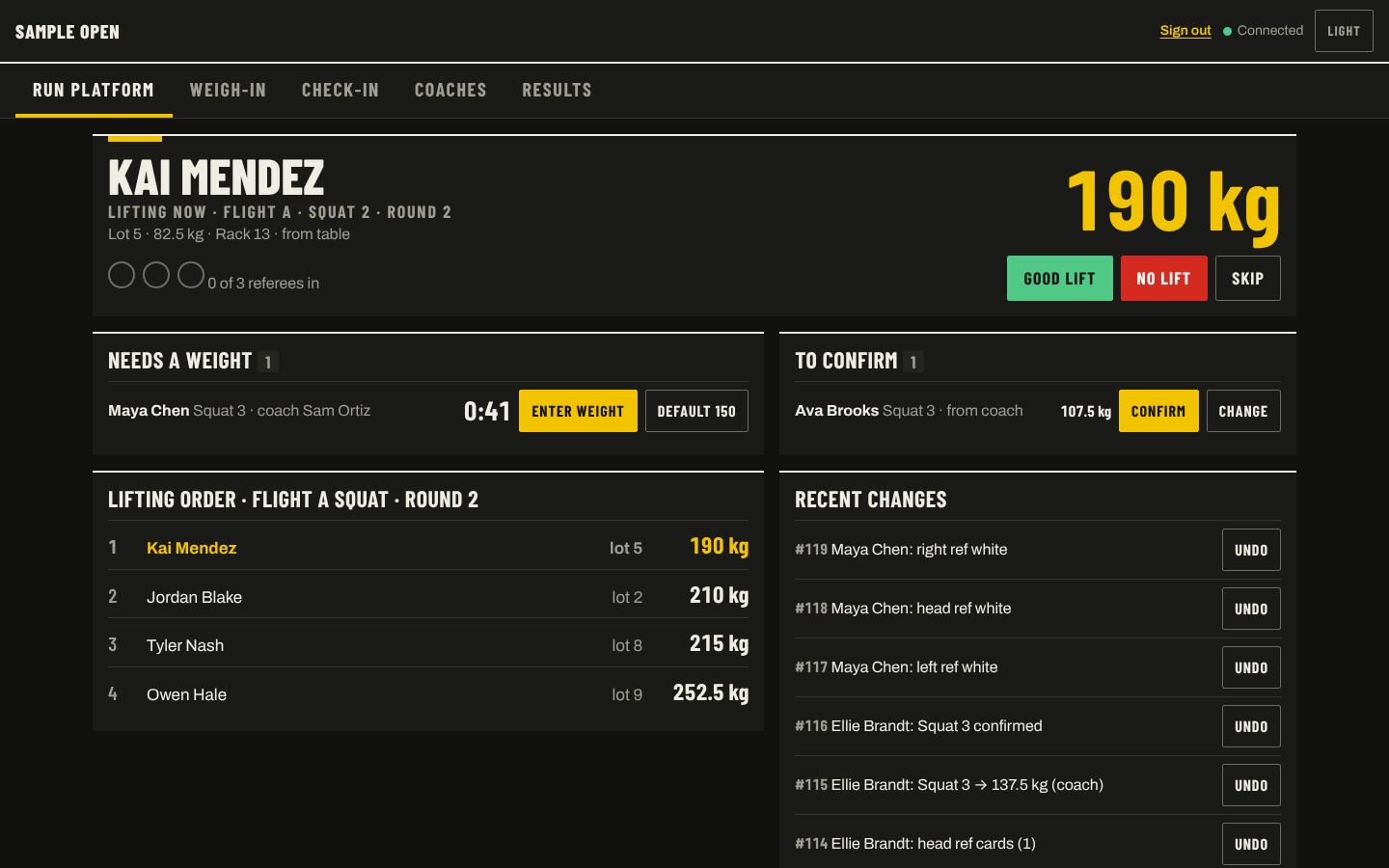
Task: Confirm Ava Brooks' 107.5 kg attempt
Action: coord(1158,411)
